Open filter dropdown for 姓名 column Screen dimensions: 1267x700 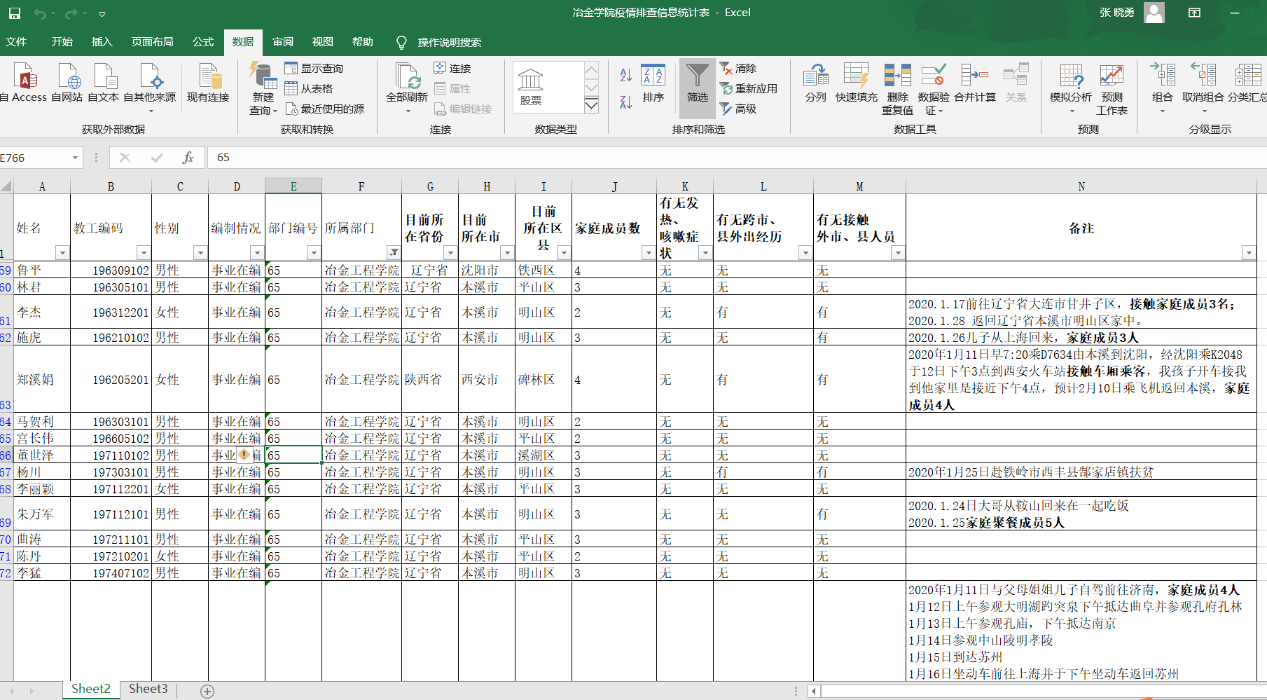point(62,253)
